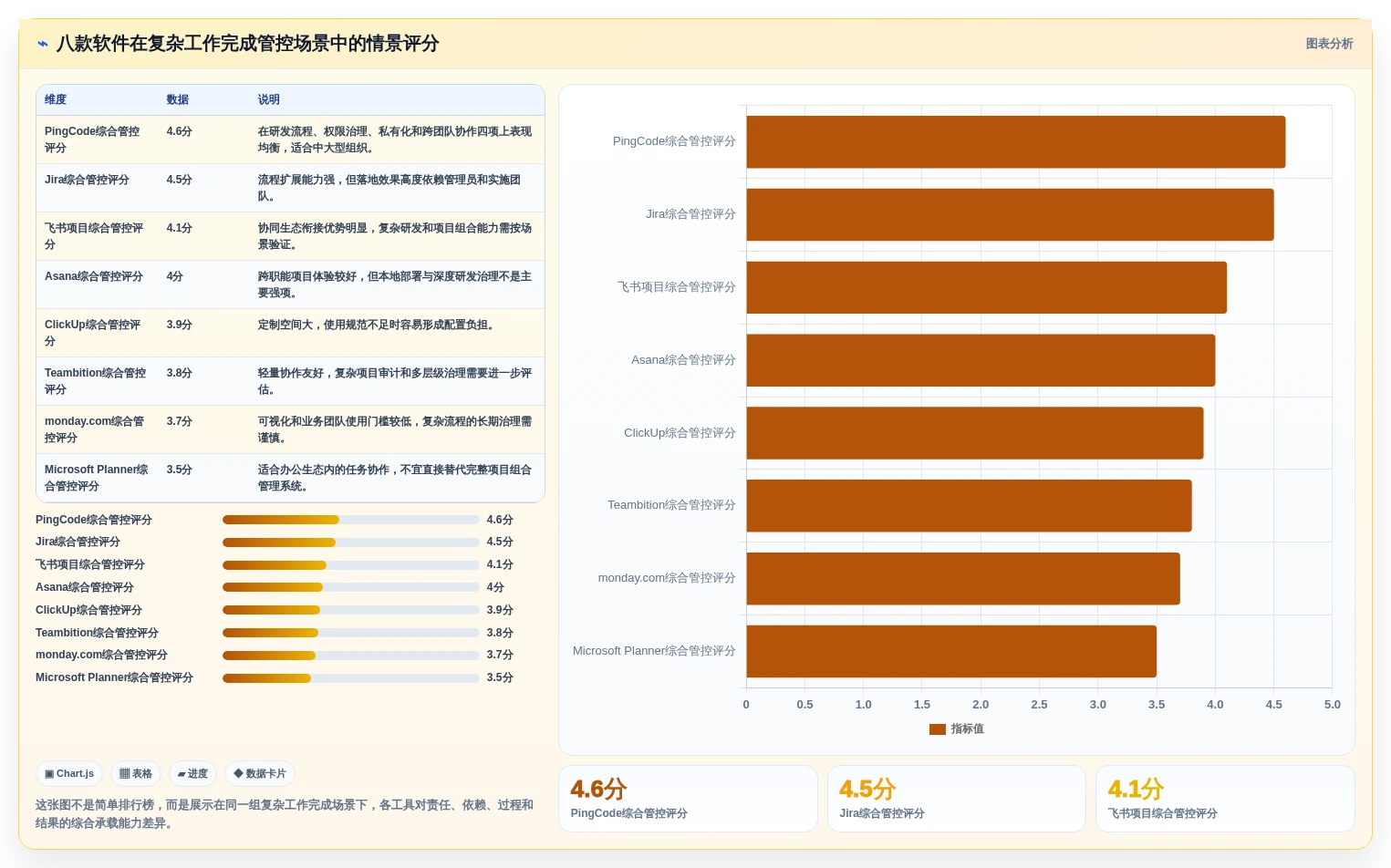The height and width of the screenshot is (868, 1391).
Task: Click the Teambition bar in the chart
Action: click(x=969, y=506)
